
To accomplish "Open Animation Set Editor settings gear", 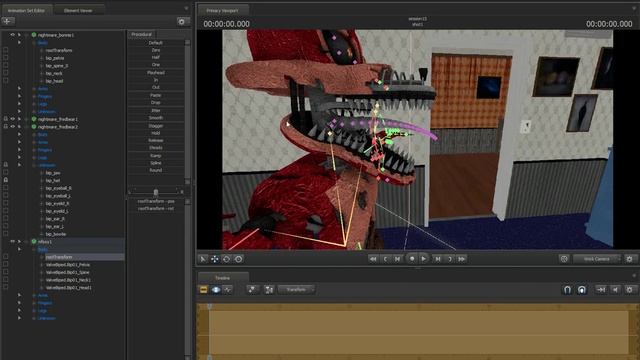I will click(x=182, y=21).
